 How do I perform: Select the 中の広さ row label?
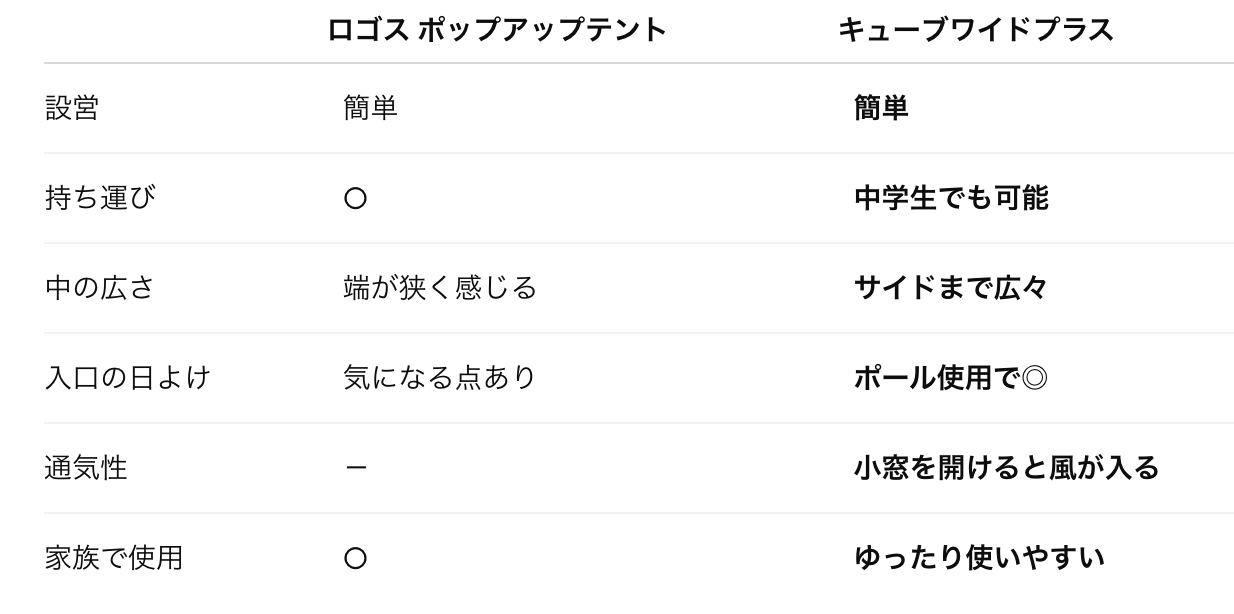tap(100, 288)
